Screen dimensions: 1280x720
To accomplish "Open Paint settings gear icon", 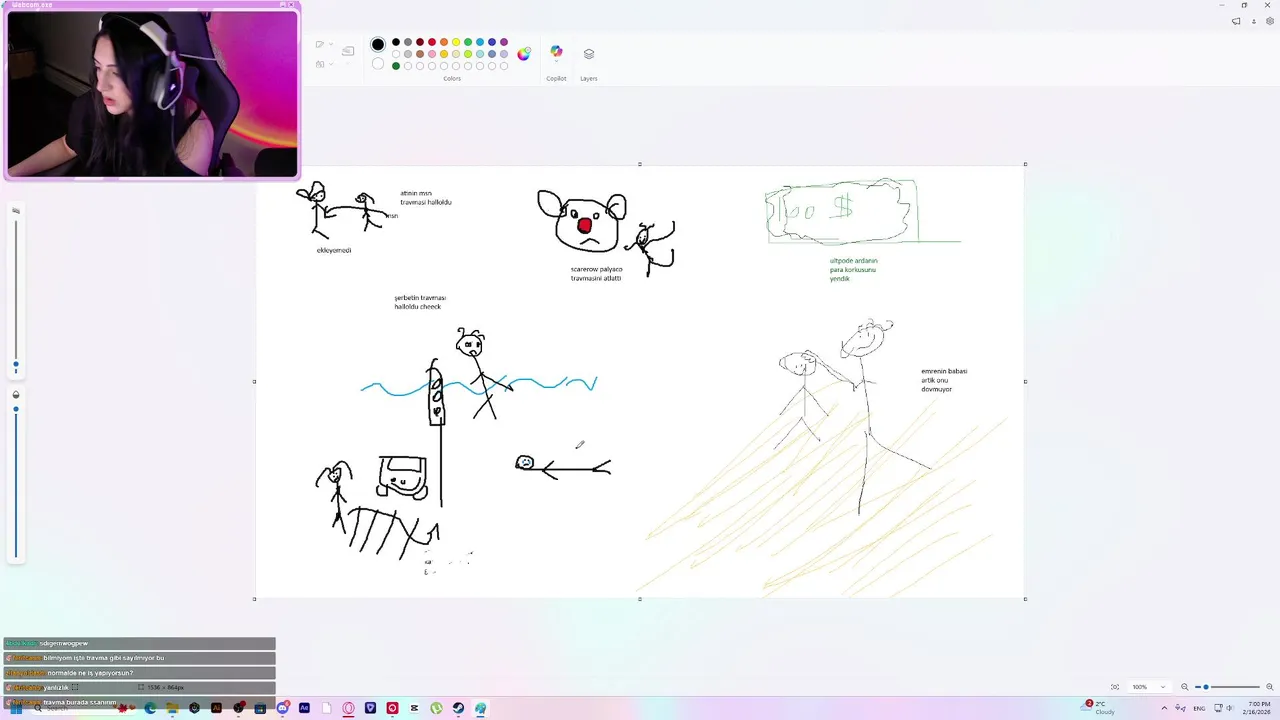I will pos(1270,21).
